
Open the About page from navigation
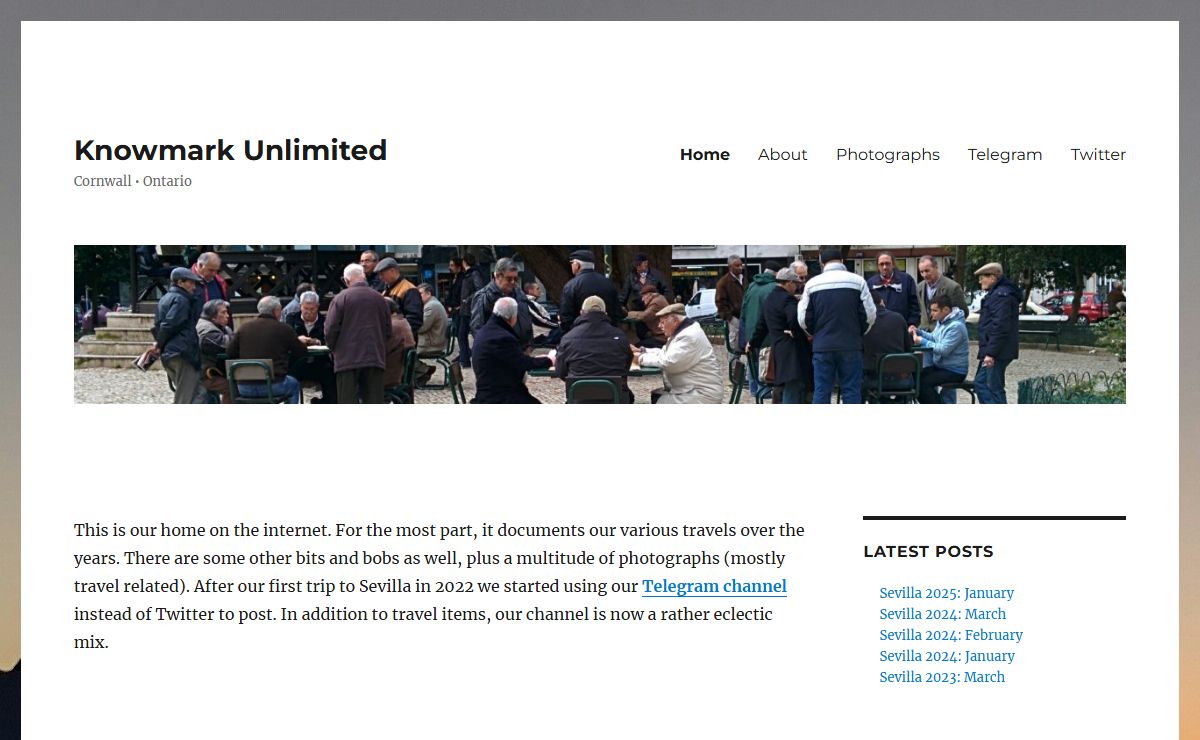click(782, 154)
